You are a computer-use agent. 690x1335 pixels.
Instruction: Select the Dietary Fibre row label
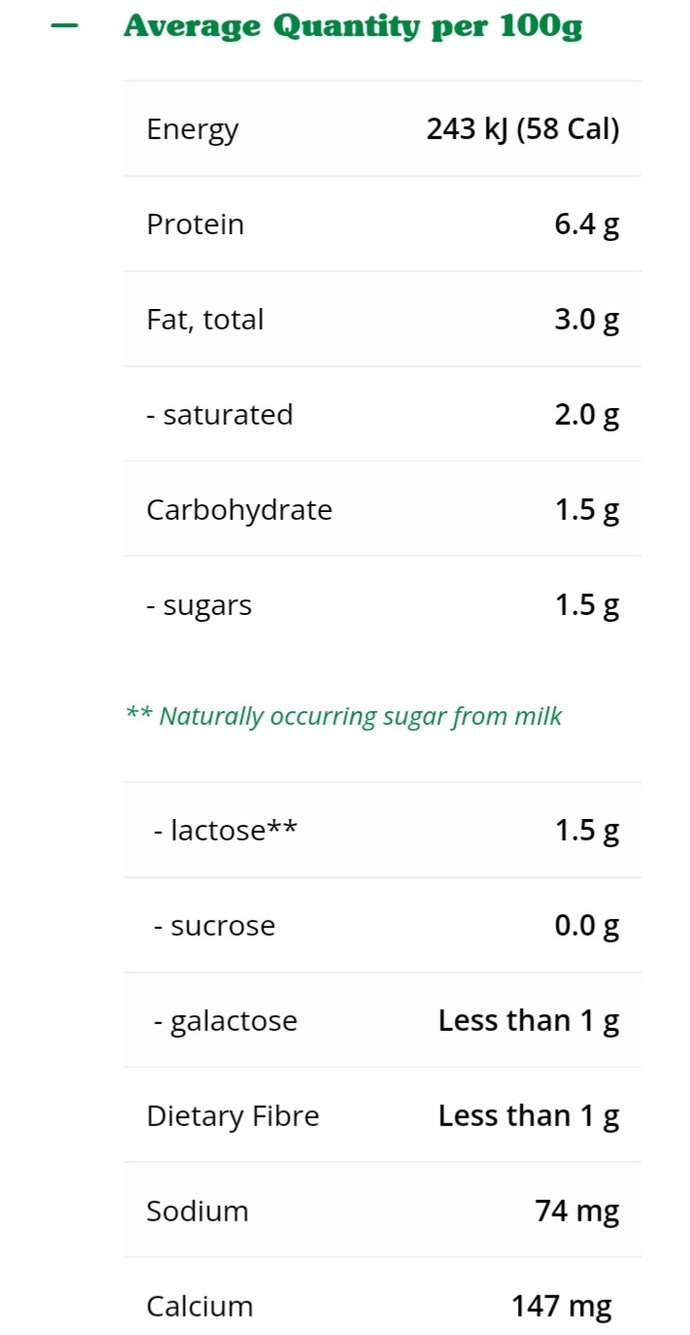233,1116
